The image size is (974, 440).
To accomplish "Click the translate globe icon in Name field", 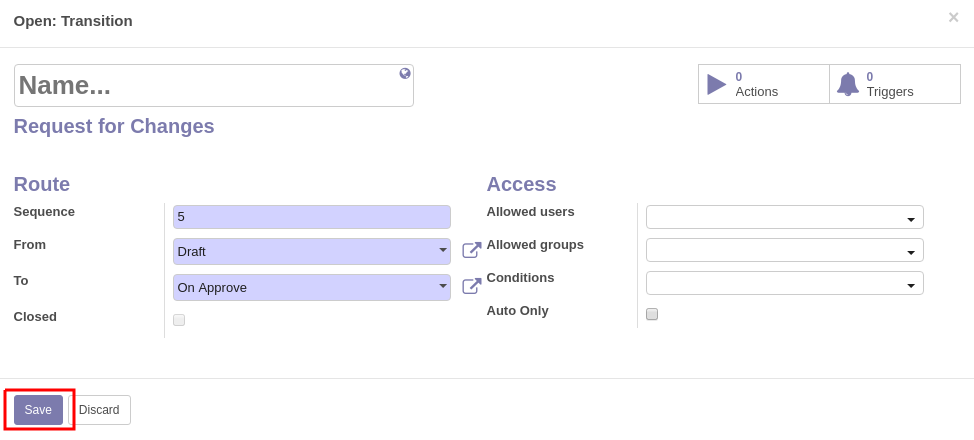I will click(x=405, y=73).
